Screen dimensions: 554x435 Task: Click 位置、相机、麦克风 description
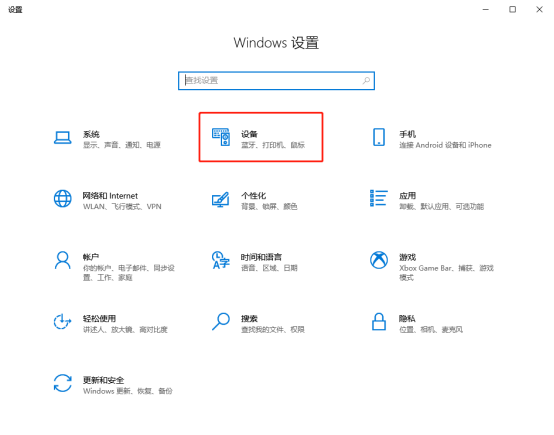tap(431, 329)
